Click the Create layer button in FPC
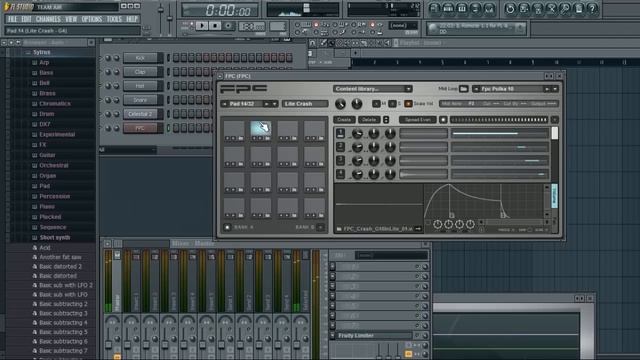Viewport: 640px width, 360px height. click(x=344, y=120)
